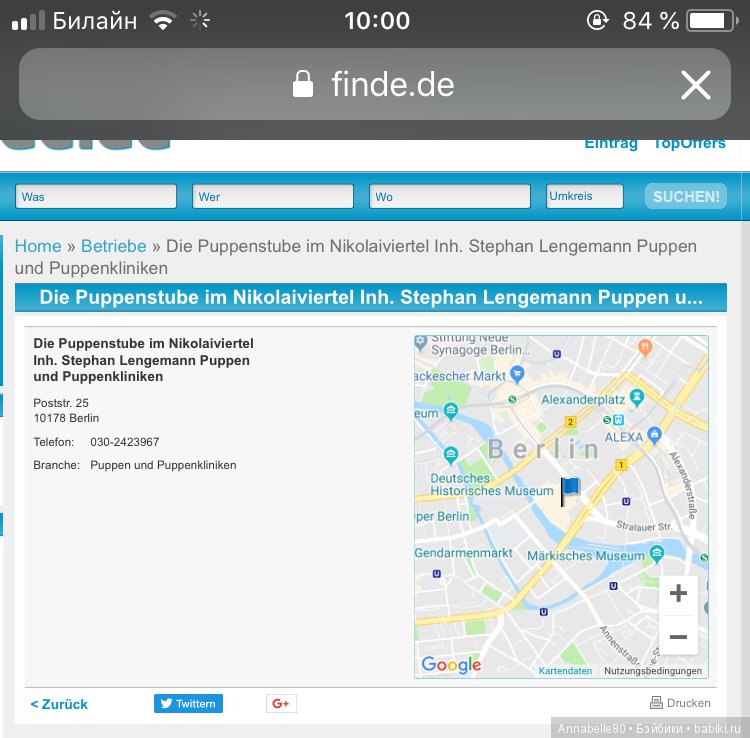Share the listing via Twittern button
The image size is (750, 738).
(x=188, y=704)
